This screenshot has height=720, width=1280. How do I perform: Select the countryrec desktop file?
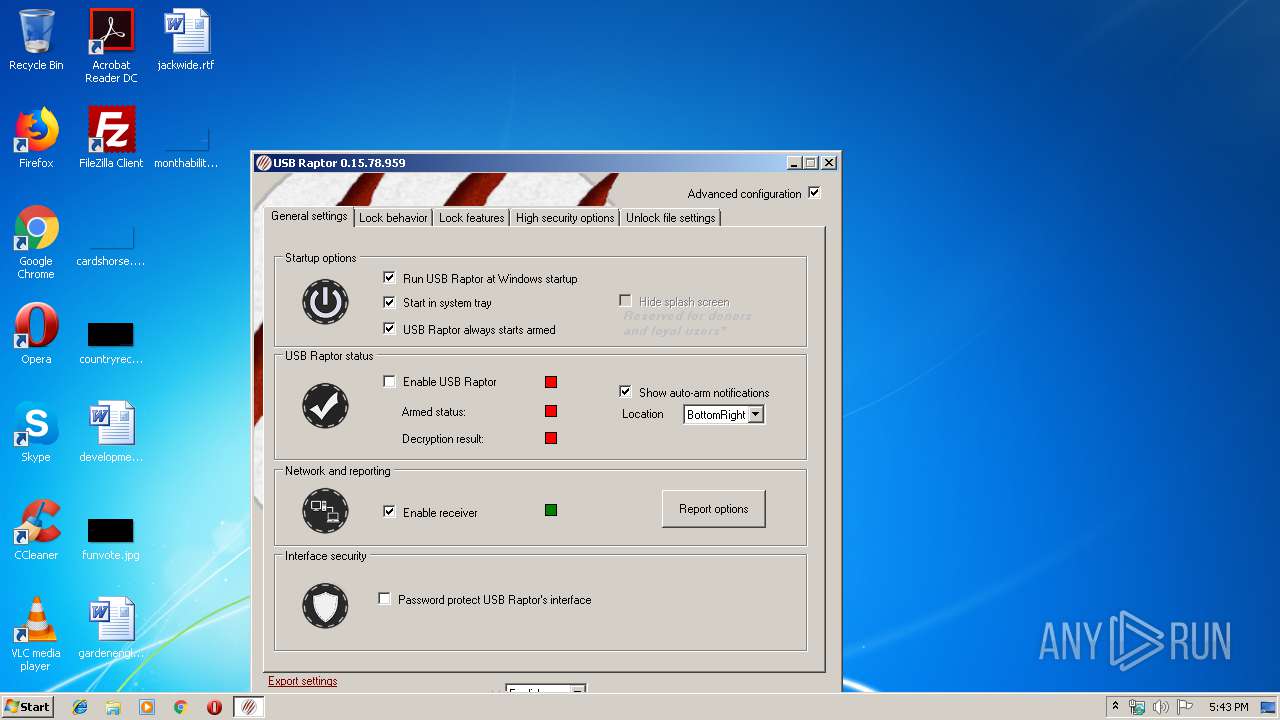[111, 342]
